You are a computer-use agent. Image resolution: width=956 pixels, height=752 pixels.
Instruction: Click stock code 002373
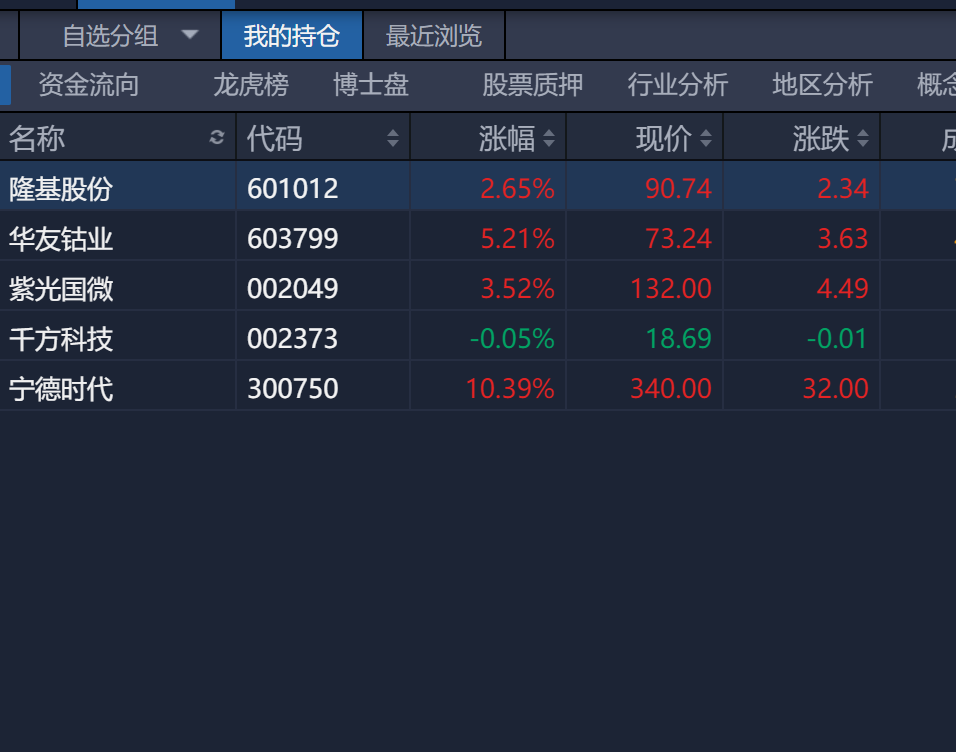tap(293, 338)
